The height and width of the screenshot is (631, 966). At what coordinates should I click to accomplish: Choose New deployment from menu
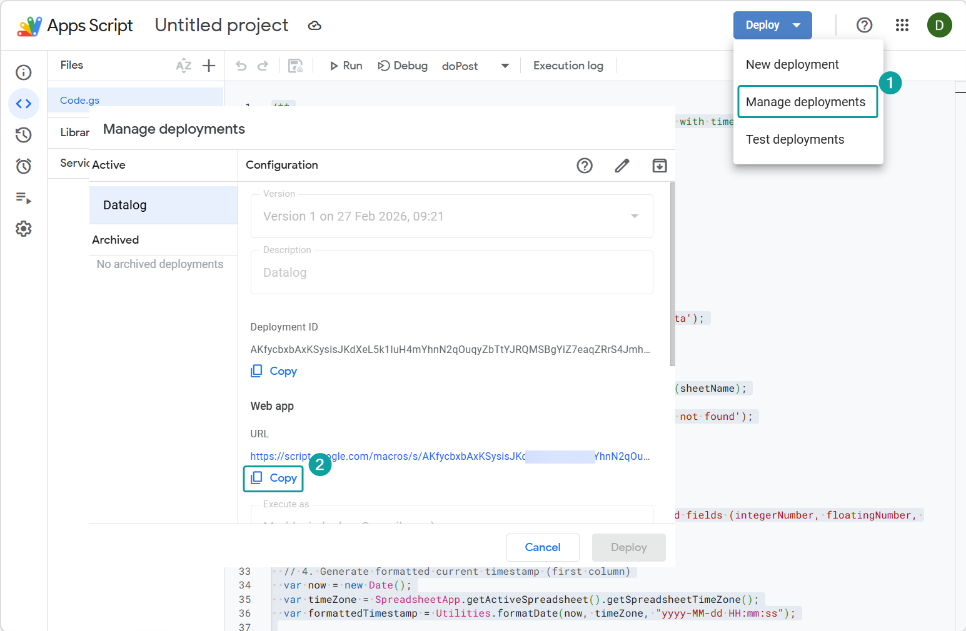[792, 65]
